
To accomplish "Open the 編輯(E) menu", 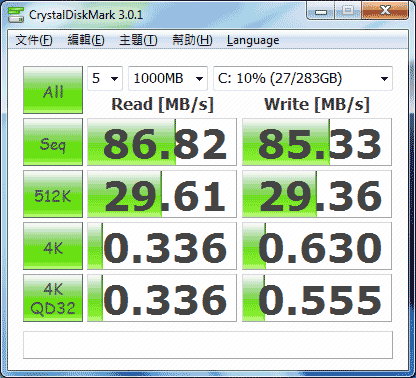I will pyautogui.click(x=86, y=40).
